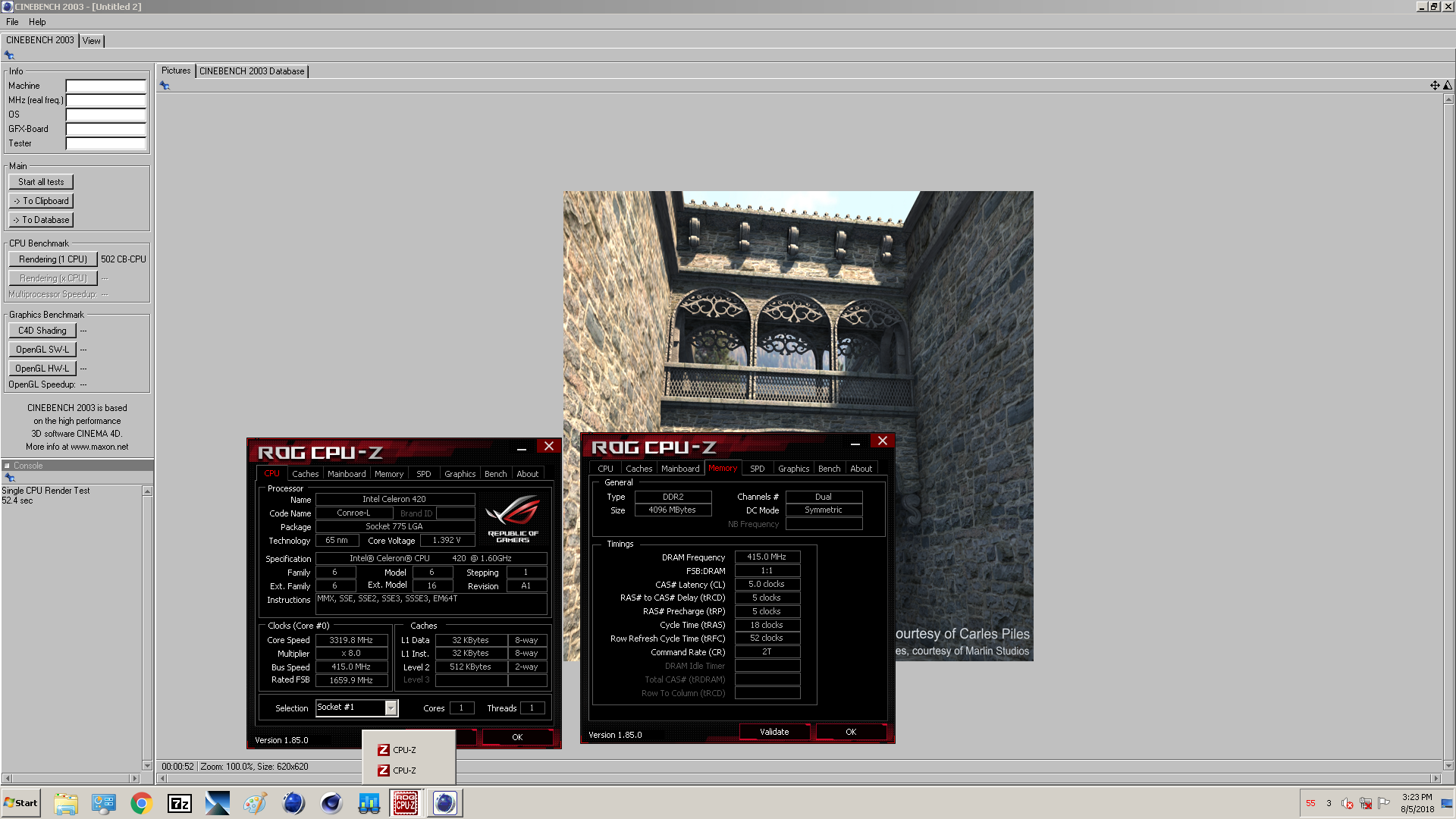
Task: Switch to running CINEBENCH taskbar item
Action: pos(445,803)
